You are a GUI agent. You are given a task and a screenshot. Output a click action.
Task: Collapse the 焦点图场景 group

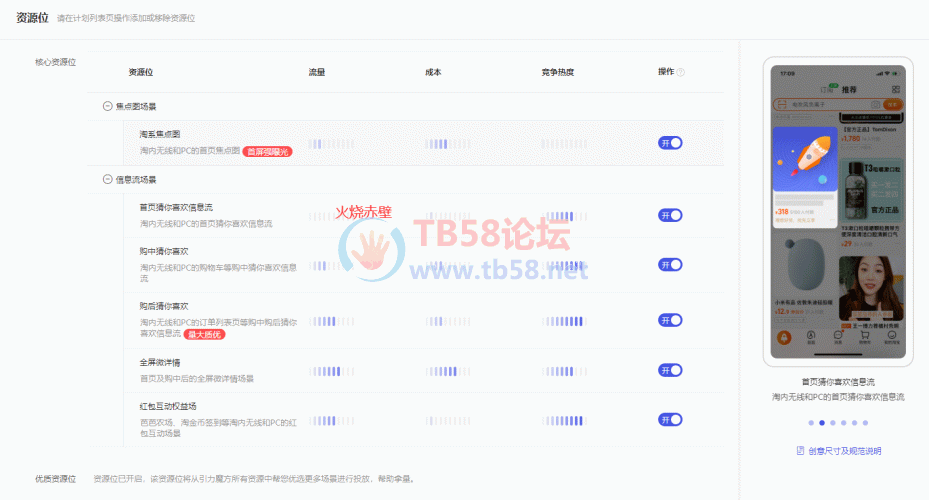click(x=107, y=106)
